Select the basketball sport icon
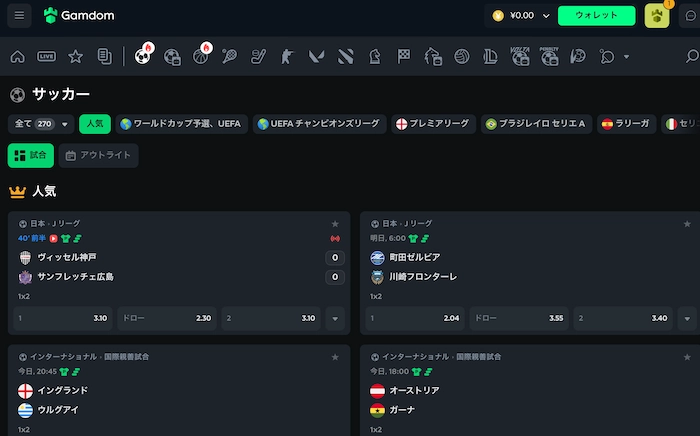Viewport: 700px width, 436px height. (200, 57)
